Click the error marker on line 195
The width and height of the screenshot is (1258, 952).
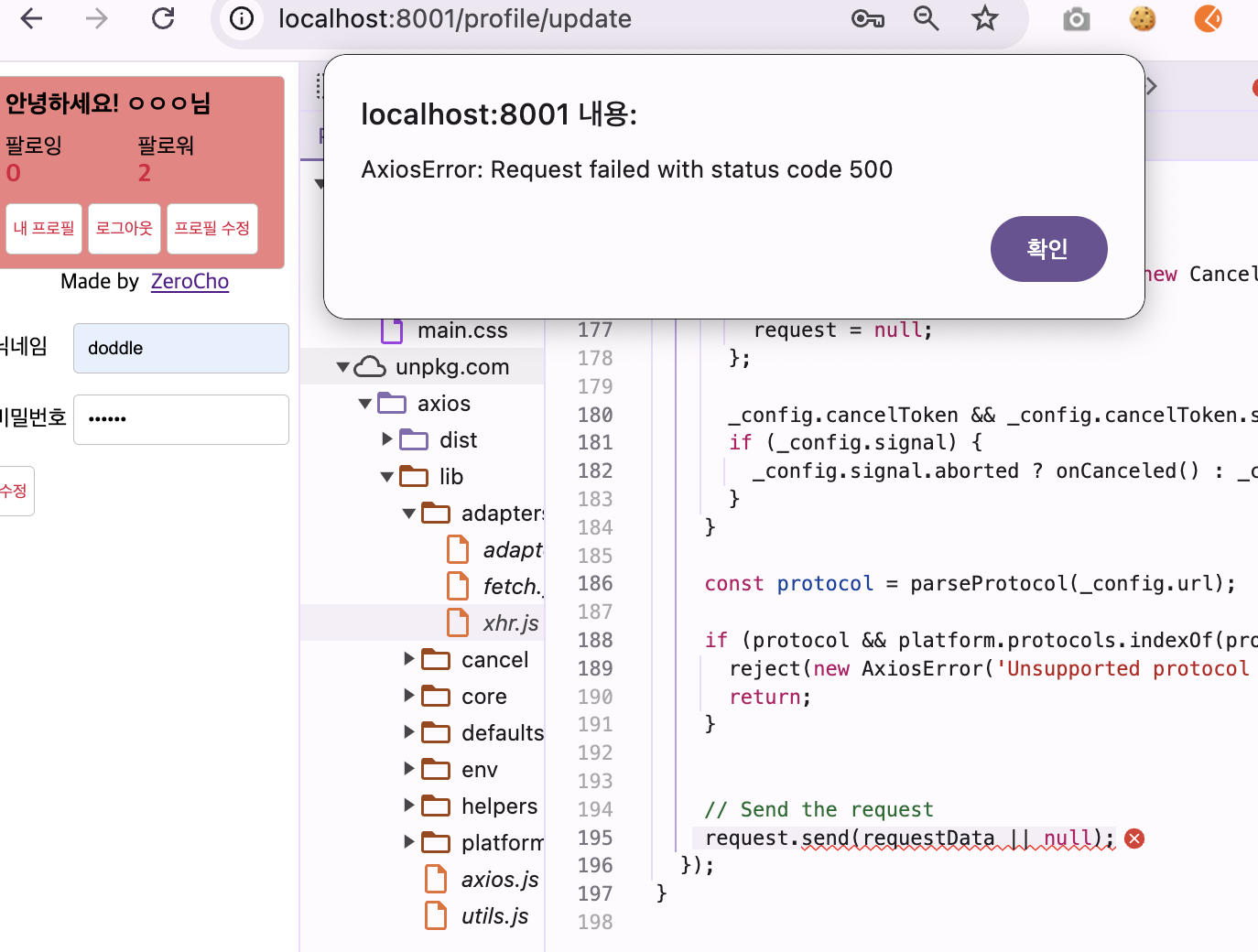click(1134, 838)
